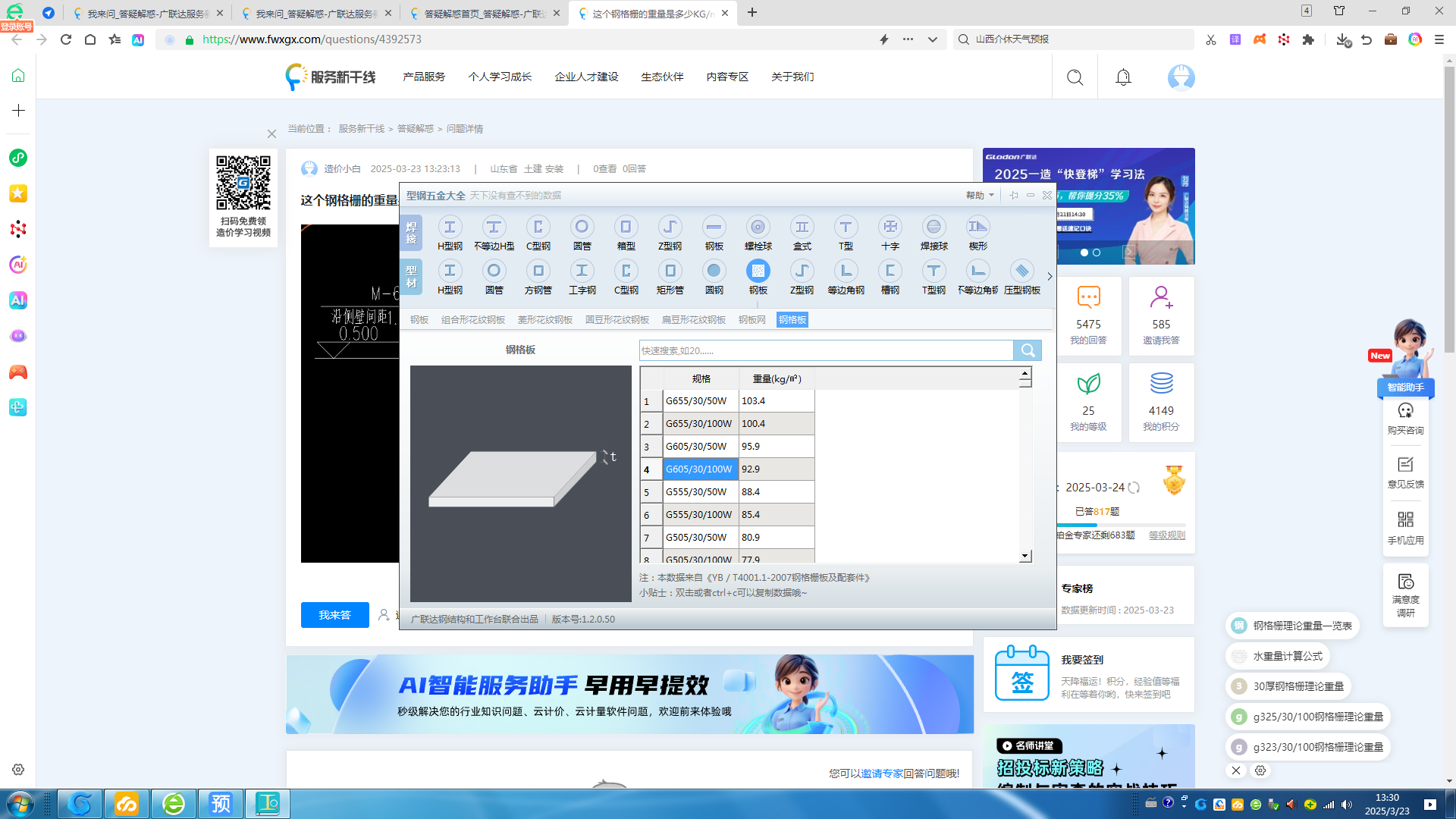This screenshot has width=1456, height=819.
Task: Click weight cell 95.9
Action: click(x=777, y=447)
